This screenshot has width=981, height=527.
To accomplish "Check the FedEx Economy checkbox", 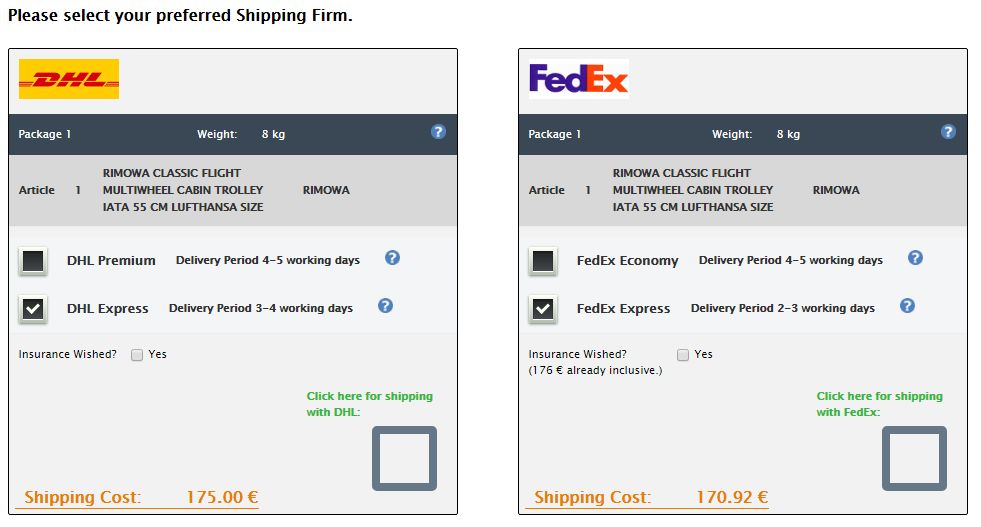I will (543, 261).
